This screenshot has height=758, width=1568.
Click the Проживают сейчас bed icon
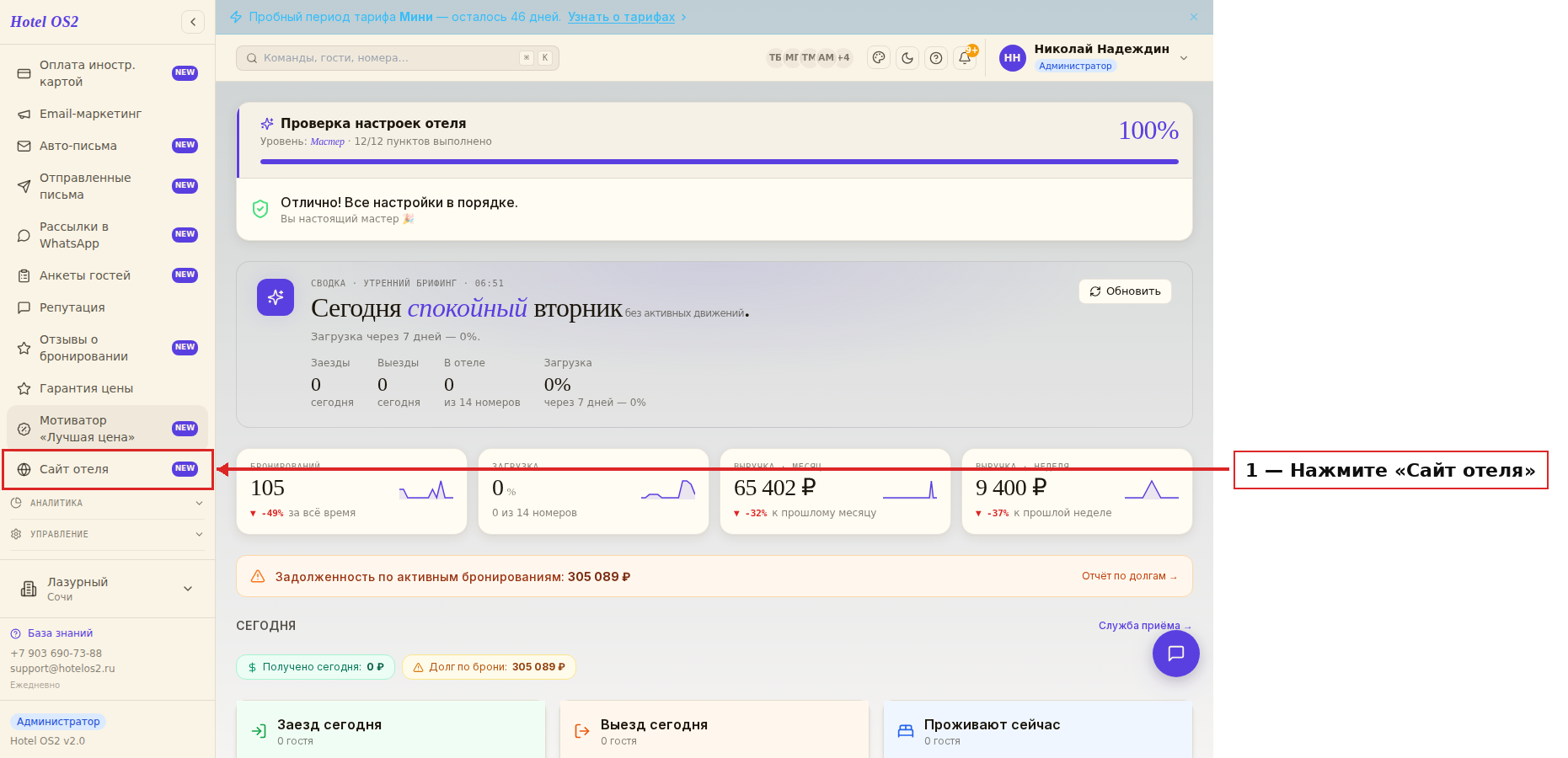tap(906, 731)
